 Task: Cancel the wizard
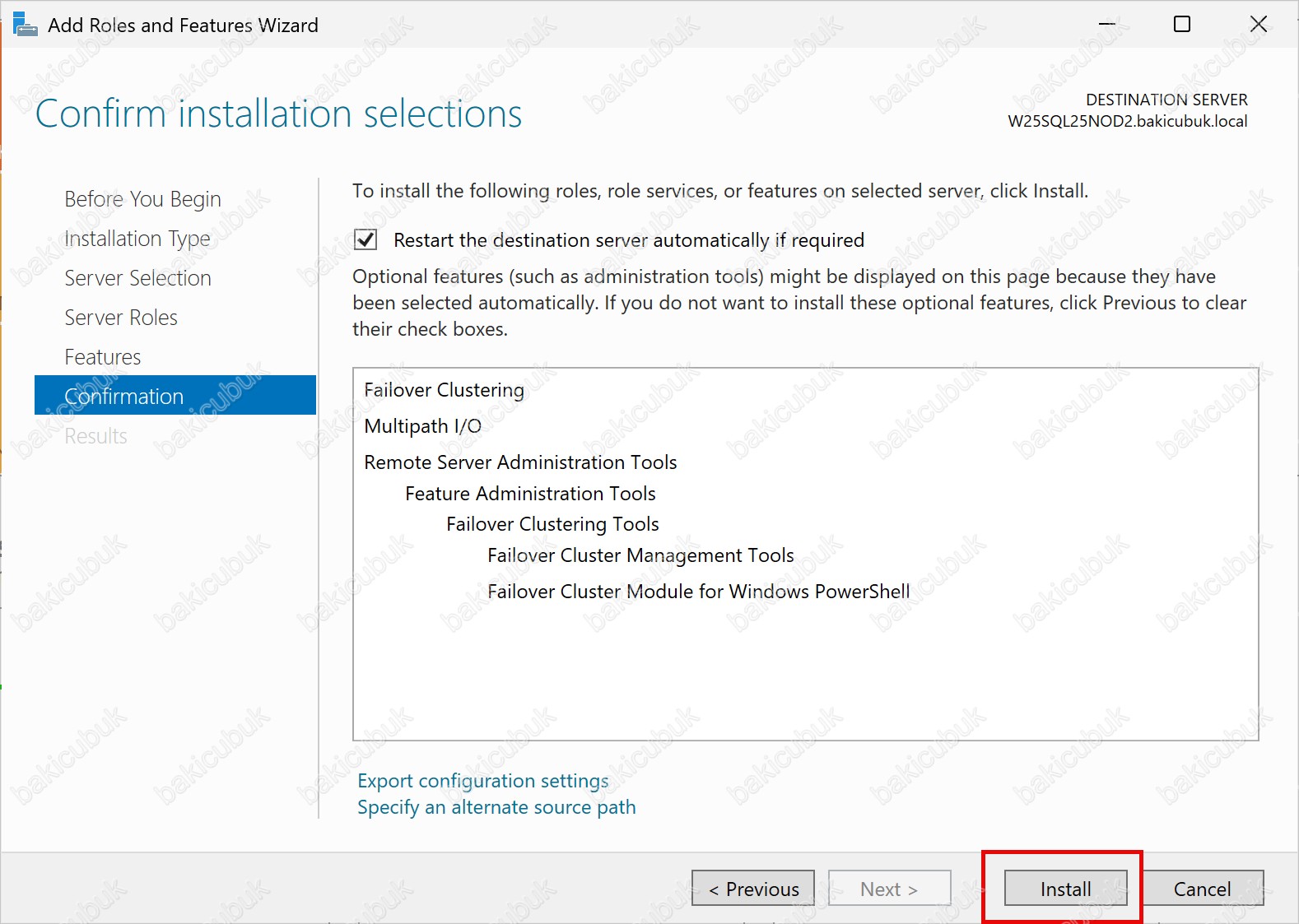(1202, 889)
